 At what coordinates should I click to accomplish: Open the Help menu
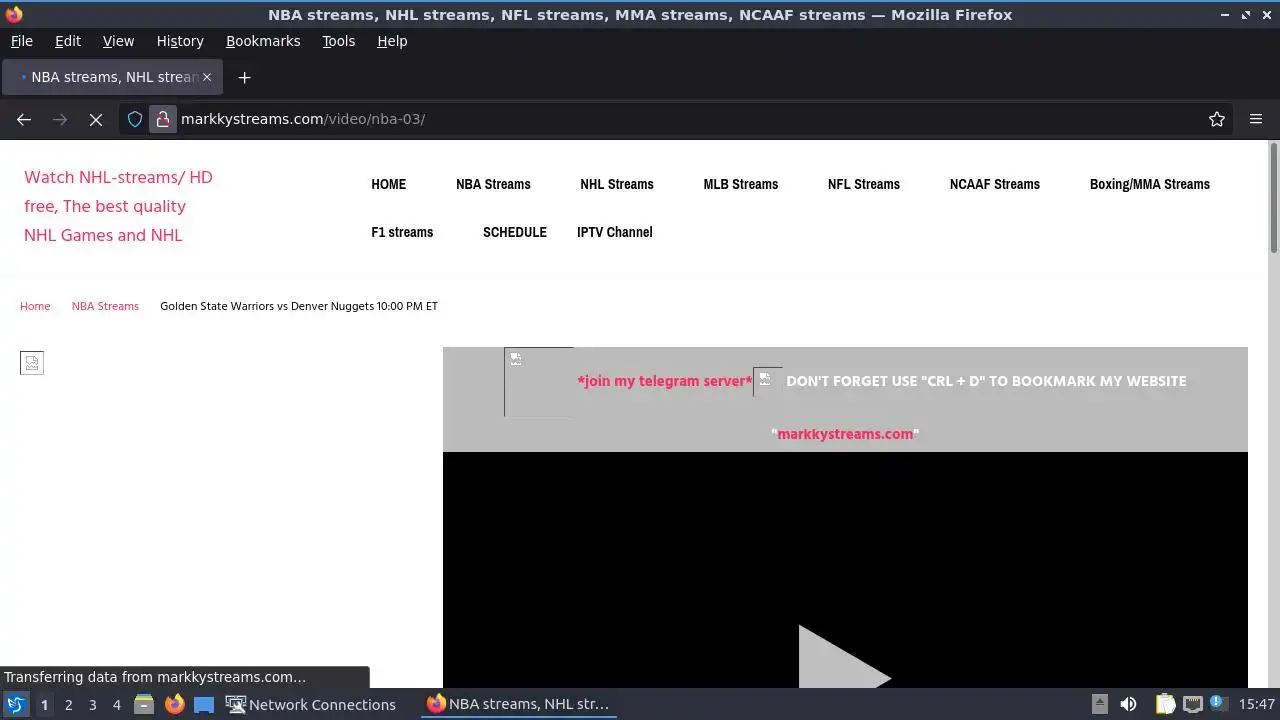coord(392,41)
